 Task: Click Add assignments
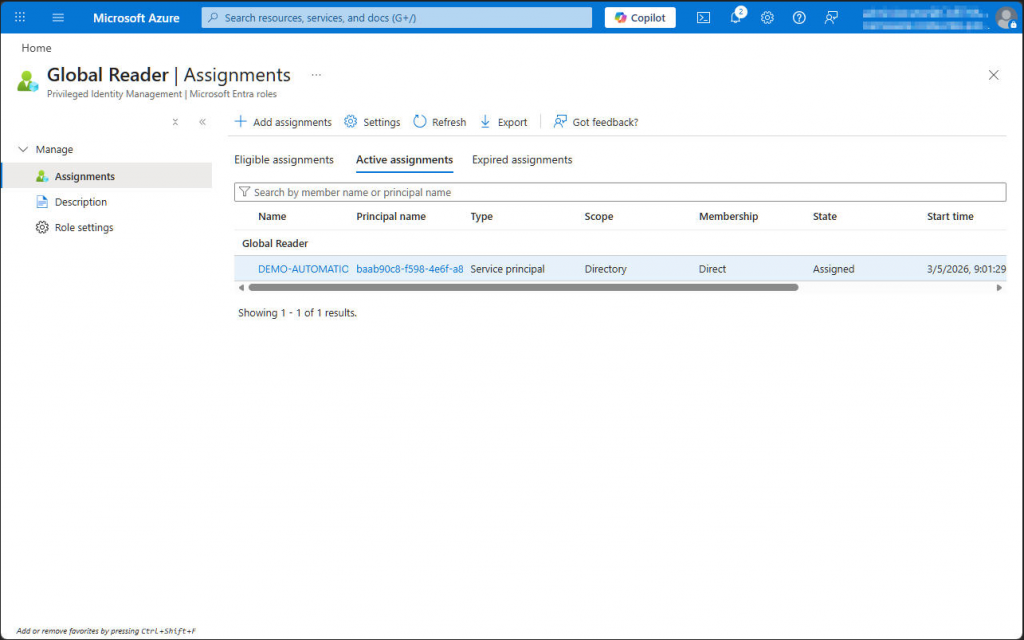(x=283, y=121)
